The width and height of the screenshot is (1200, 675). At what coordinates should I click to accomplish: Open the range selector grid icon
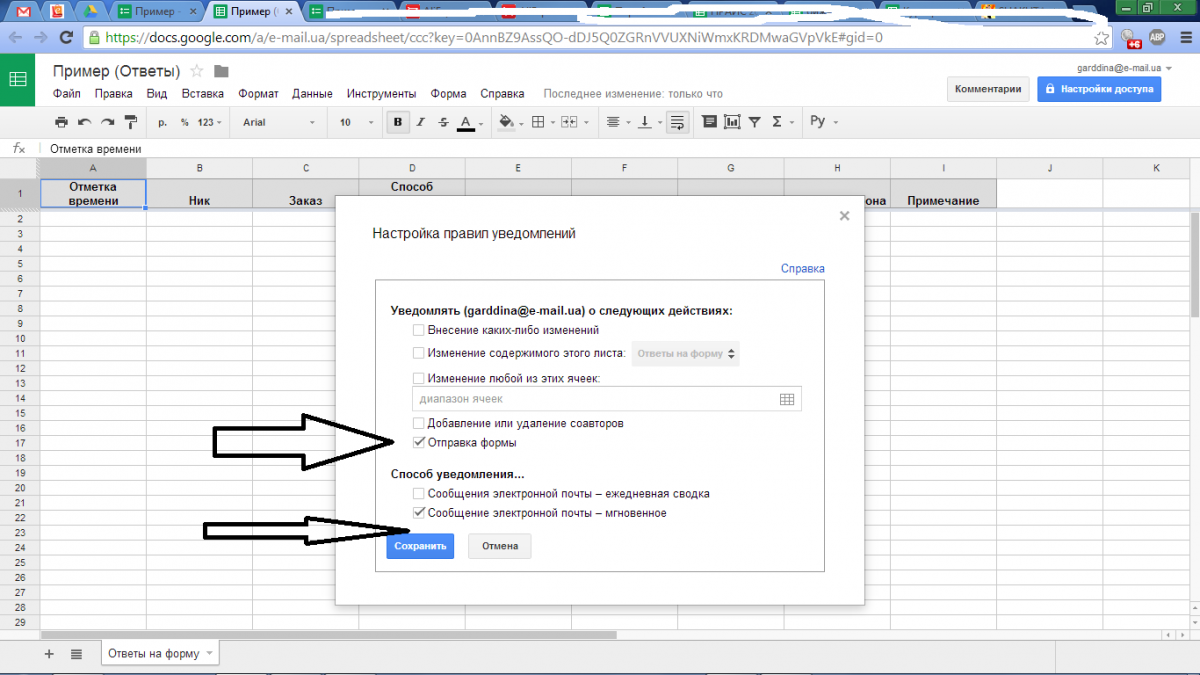[x=787, y=399]
